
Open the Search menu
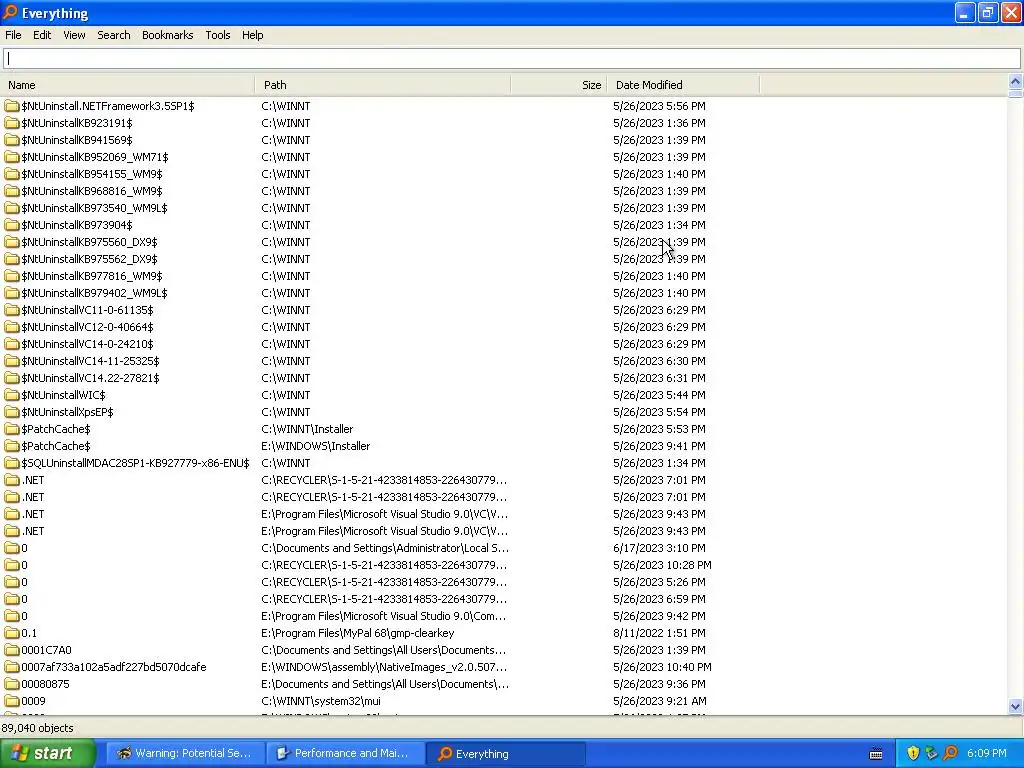[x=114, y=35]
